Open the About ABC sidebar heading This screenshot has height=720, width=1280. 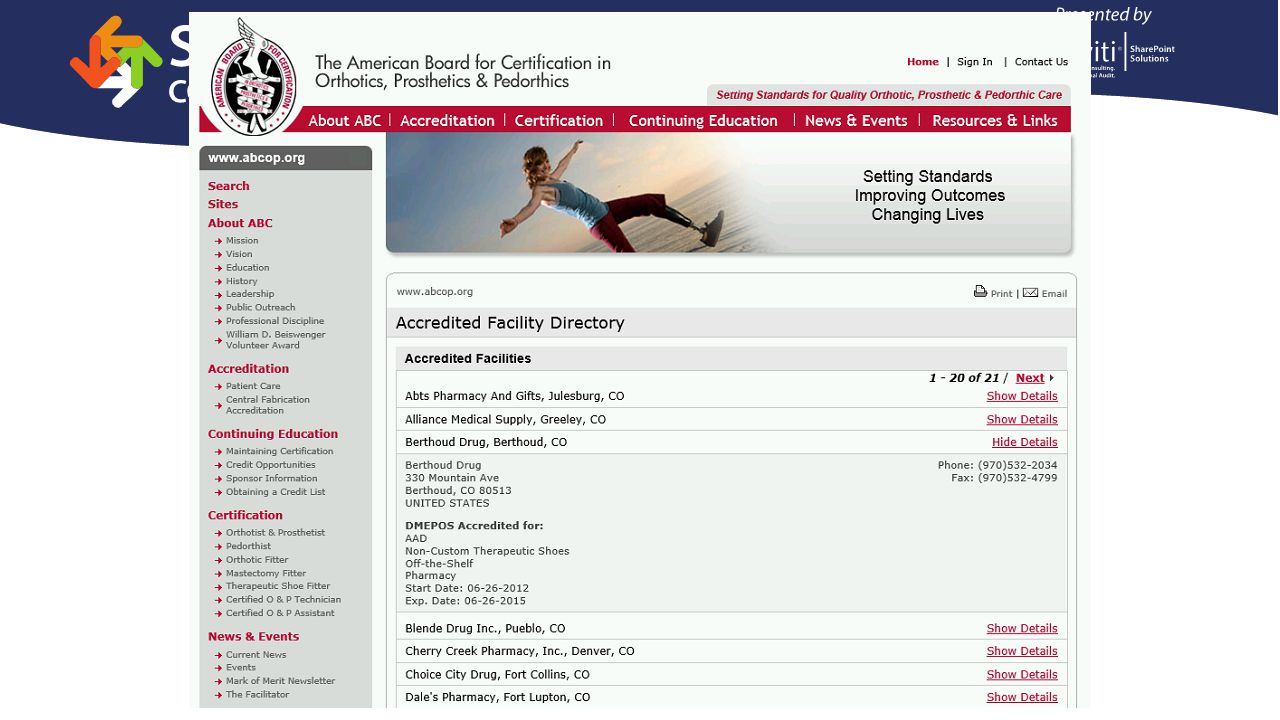(x=240, y=223)
